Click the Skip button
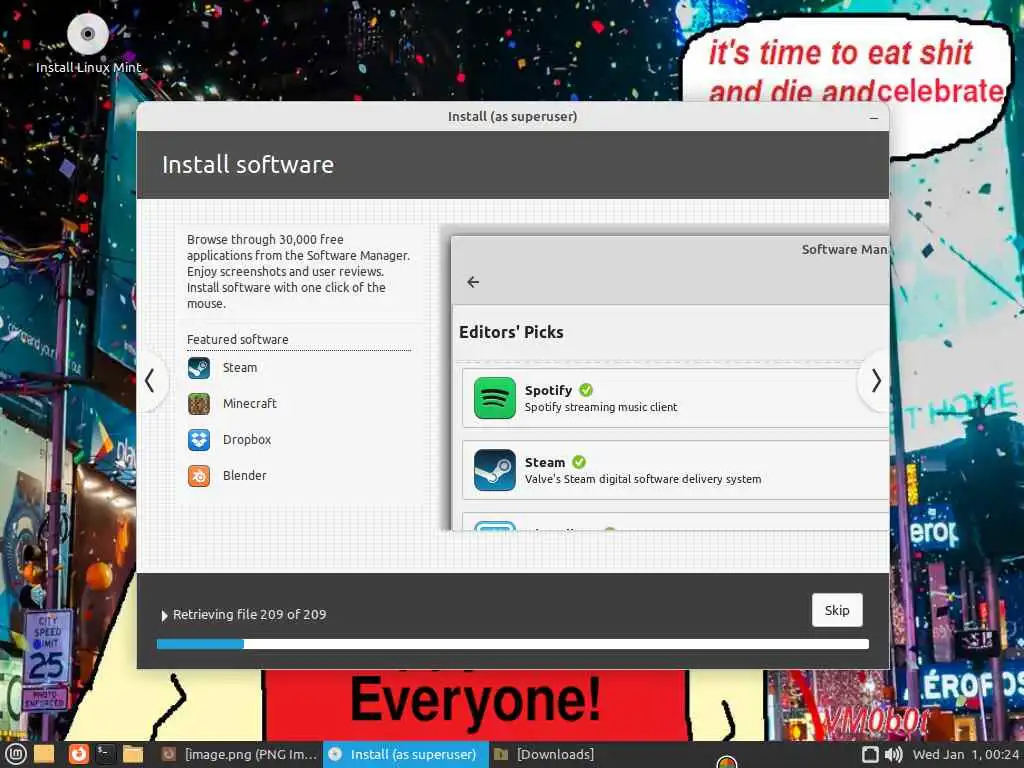The height and width of the screenshot is (768, 1024). click(x=837, y=610)
